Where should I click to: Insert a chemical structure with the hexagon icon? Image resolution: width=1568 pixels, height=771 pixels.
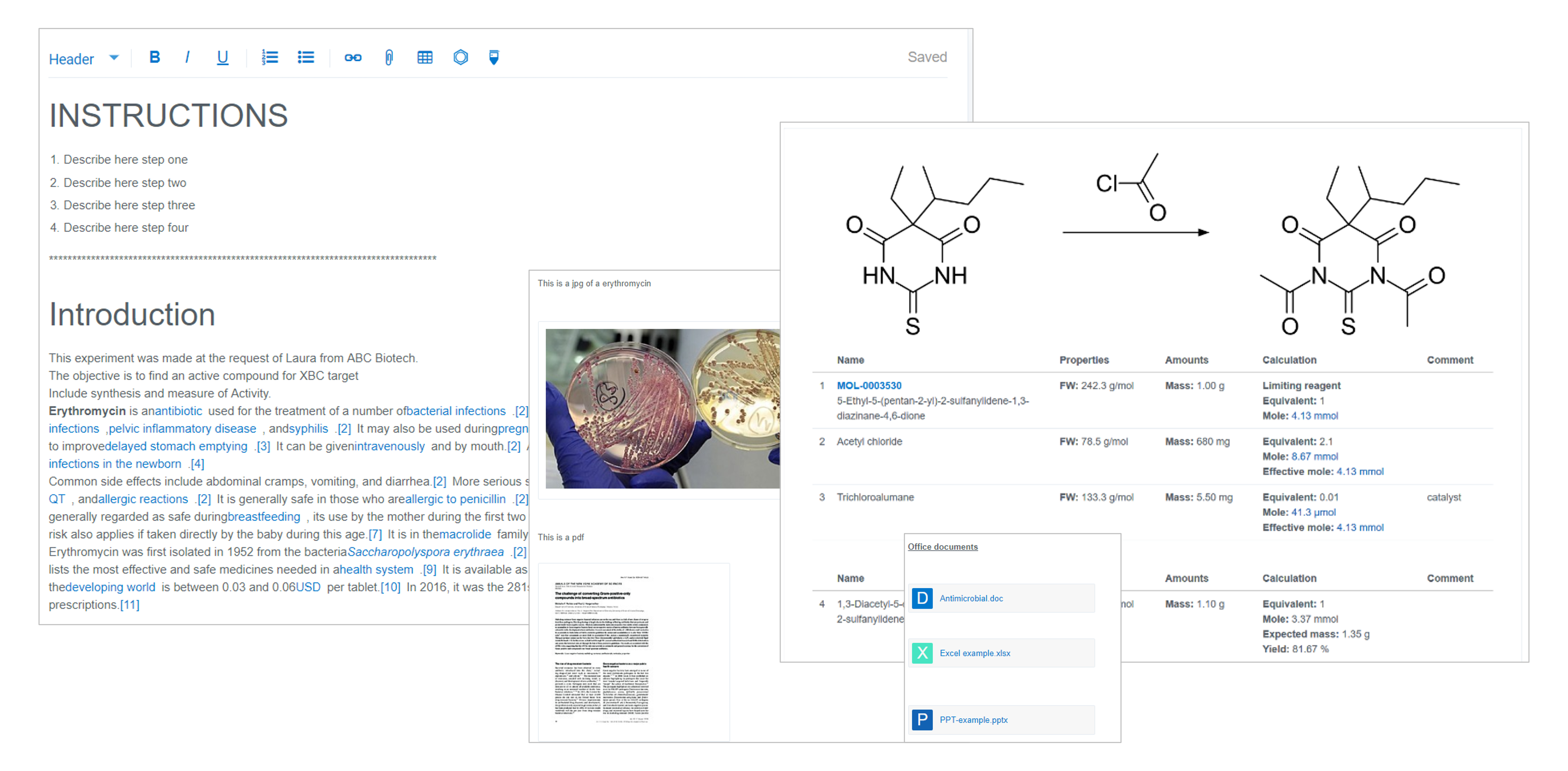[x=461, y=57]
